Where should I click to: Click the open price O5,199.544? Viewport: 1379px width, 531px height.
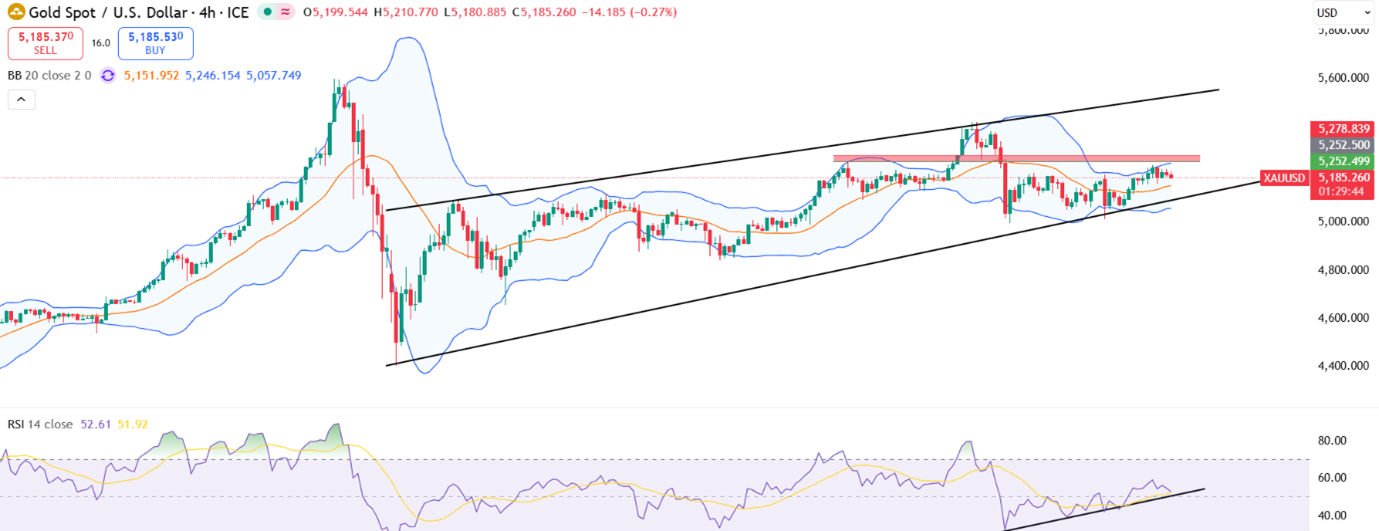(x=337, y=12)
